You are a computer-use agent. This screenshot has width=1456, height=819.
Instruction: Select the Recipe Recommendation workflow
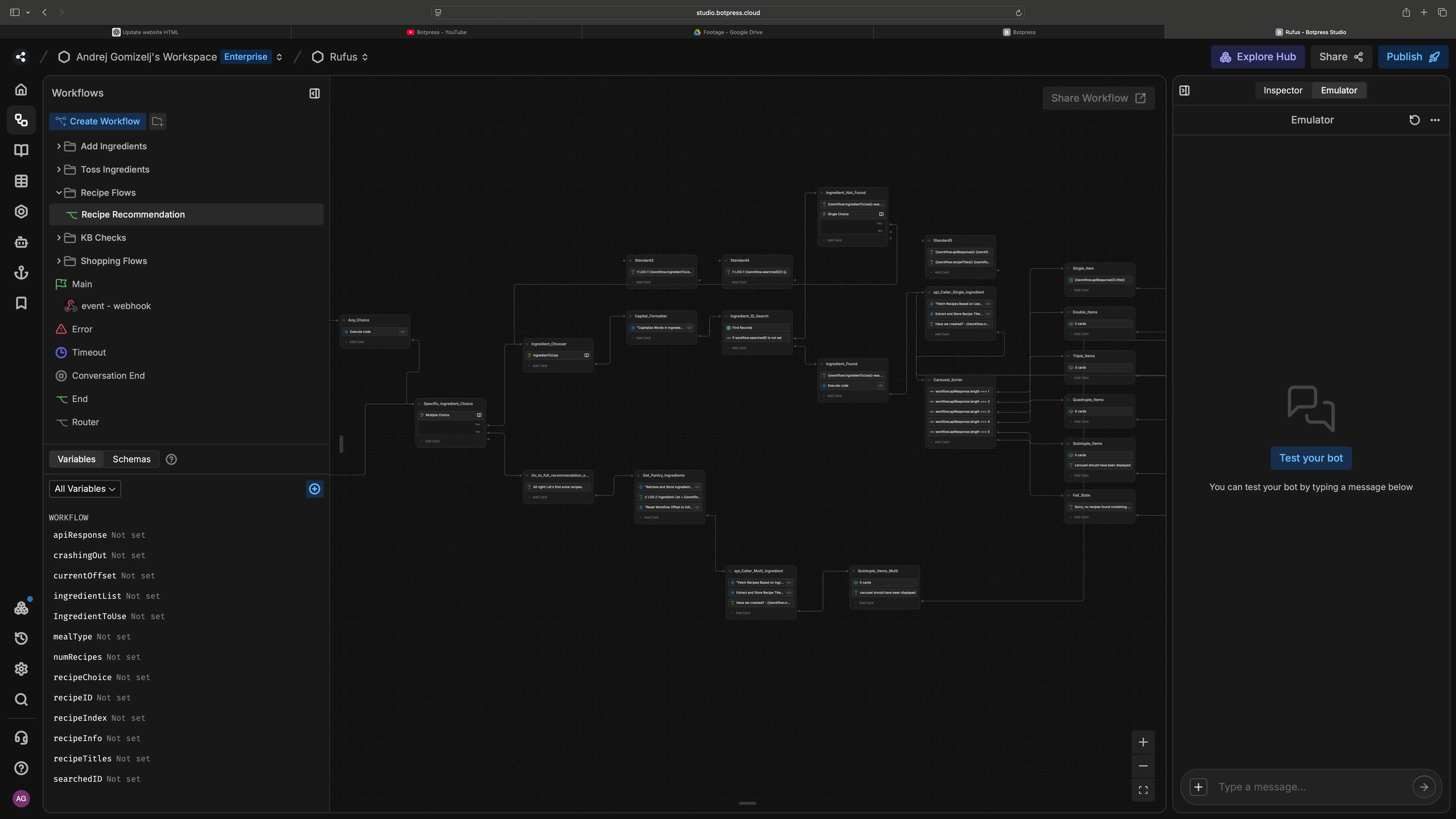133,214
